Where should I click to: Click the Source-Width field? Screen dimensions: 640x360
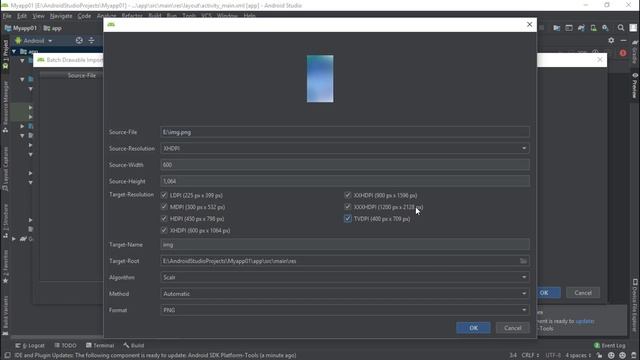[345, 164]
